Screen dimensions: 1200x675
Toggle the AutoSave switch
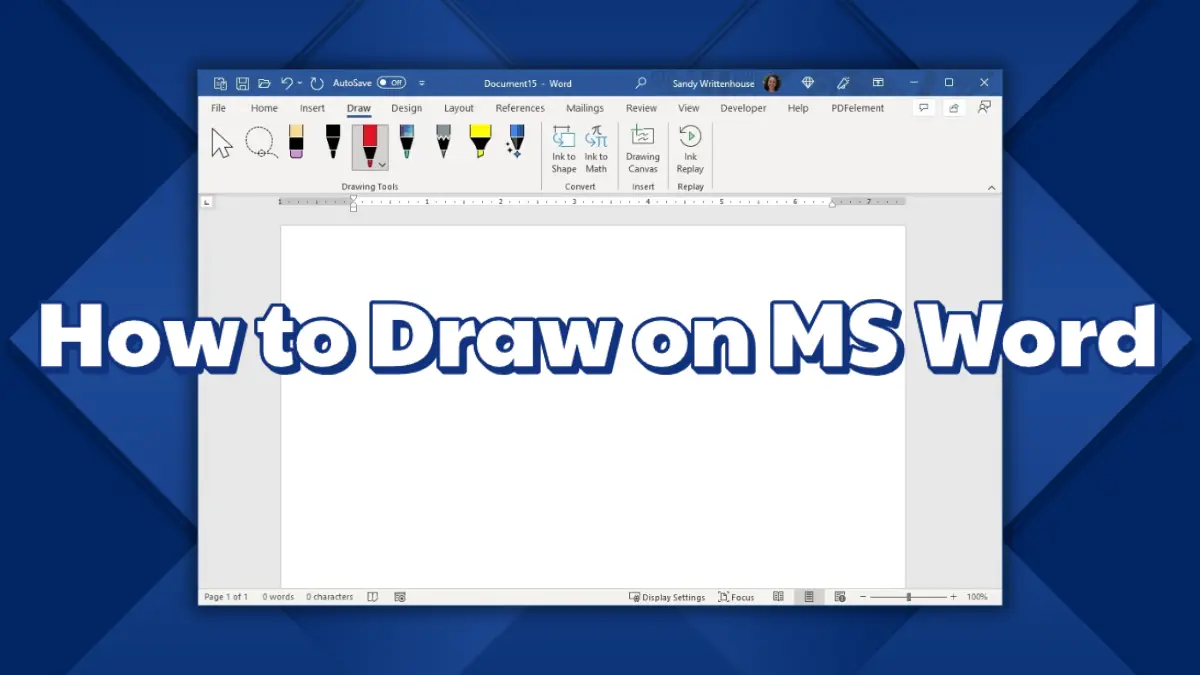tap(391, 83)
